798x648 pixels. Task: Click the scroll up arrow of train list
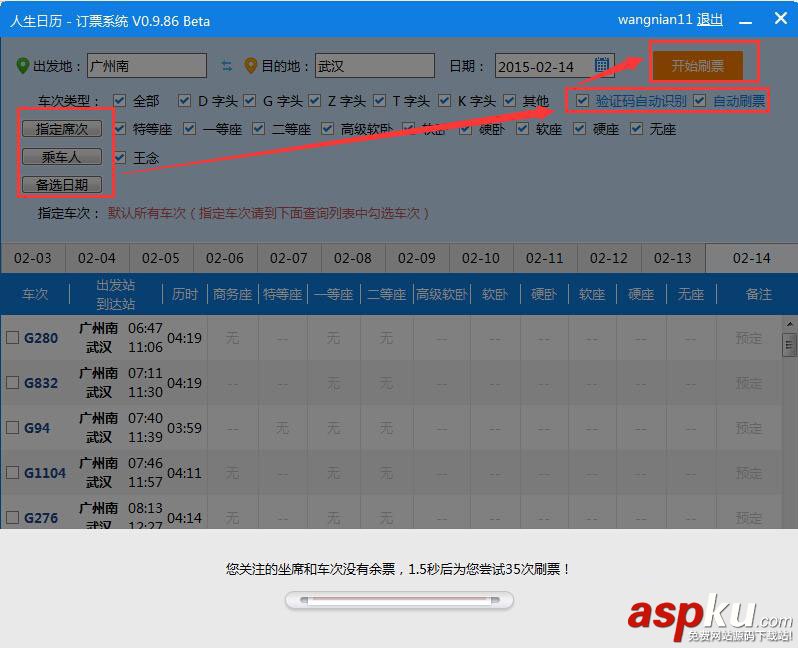789,324
